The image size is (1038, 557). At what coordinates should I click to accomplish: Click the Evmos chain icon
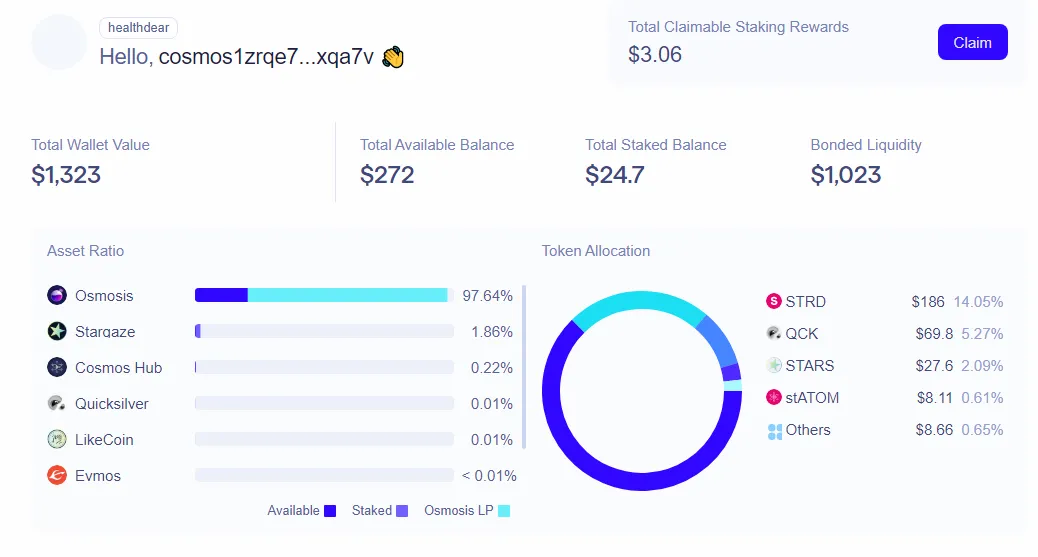[57, 475]
